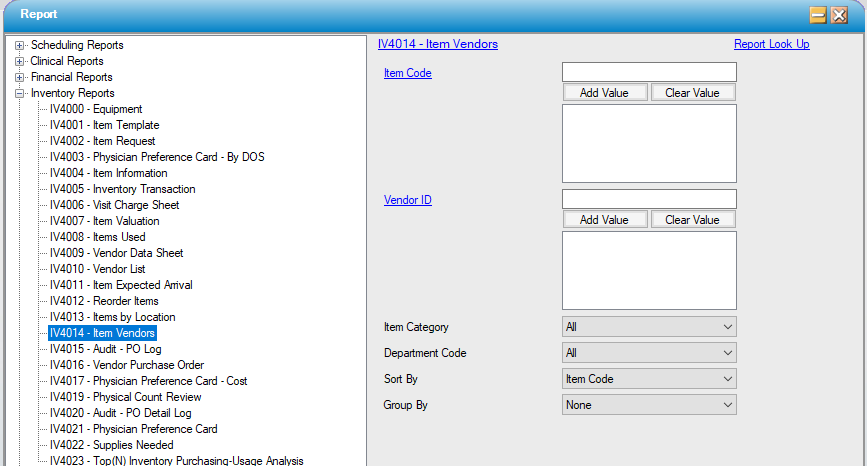
Task: Click the Vendor ID label link
Action: pyautogui.click(x=408, y=200)
